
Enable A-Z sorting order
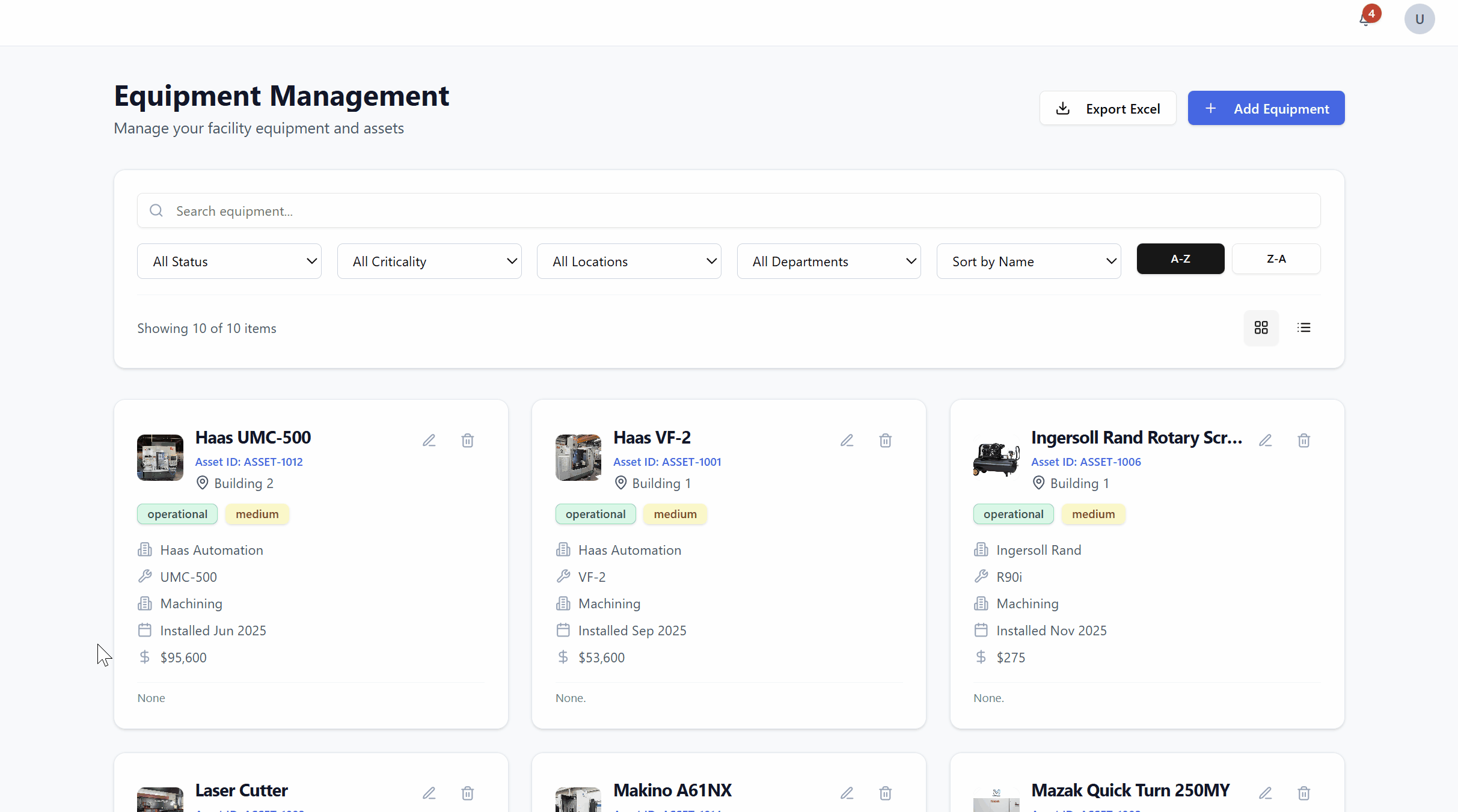pos(1180,258)
